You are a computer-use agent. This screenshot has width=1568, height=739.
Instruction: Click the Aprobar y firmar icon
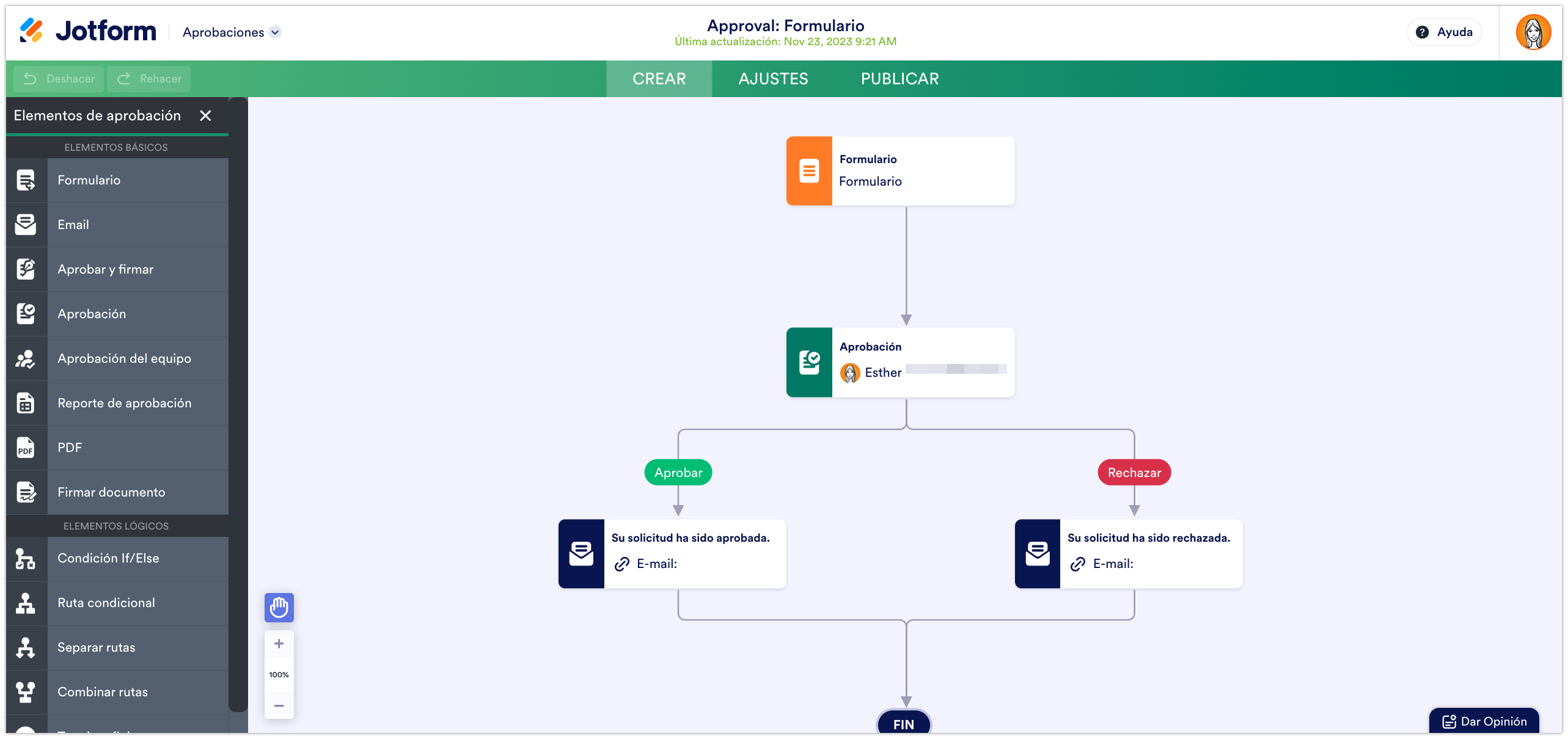26,269
